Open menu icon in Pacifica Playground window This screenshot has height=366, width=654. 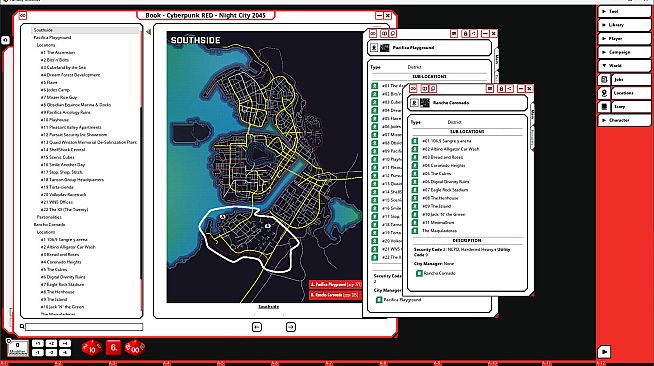point(454,33)
